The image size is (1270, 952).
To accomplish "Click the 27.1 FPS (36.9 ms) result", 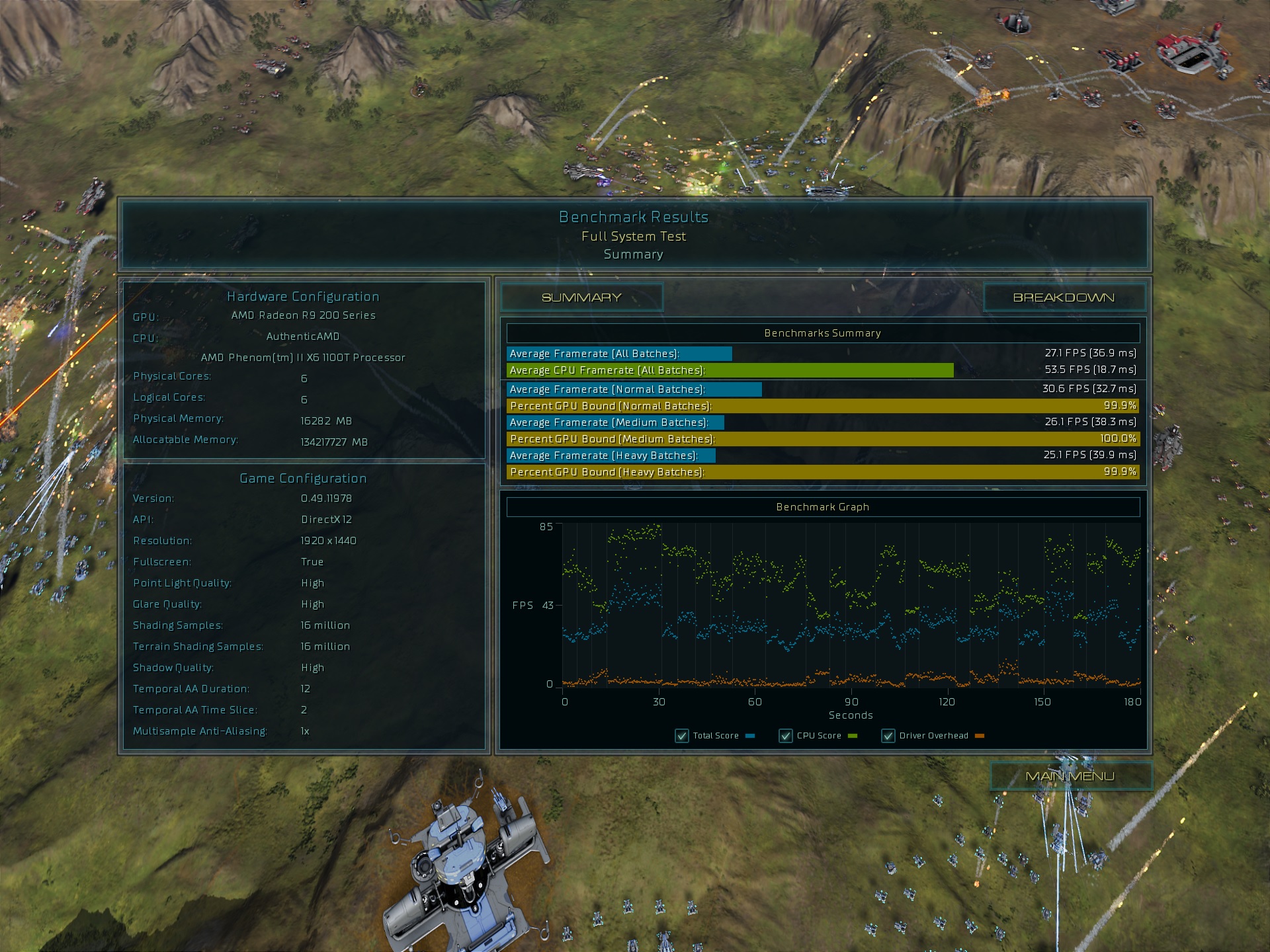I will 1091,353.
